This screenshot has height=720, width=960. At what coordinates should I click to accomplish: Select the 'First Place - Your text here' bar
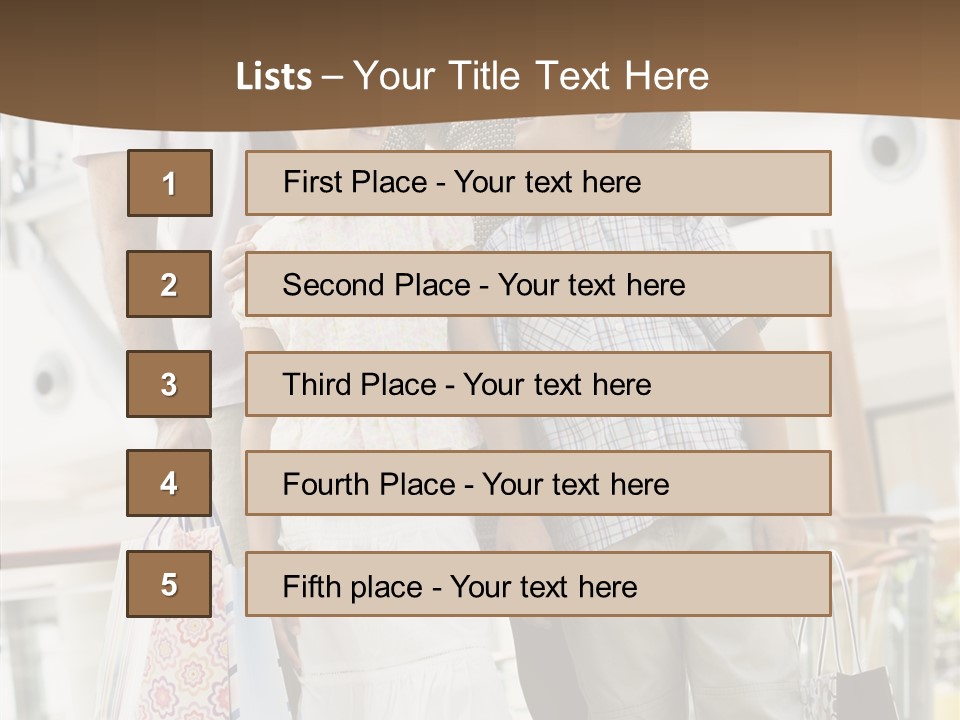click(538, 183)
